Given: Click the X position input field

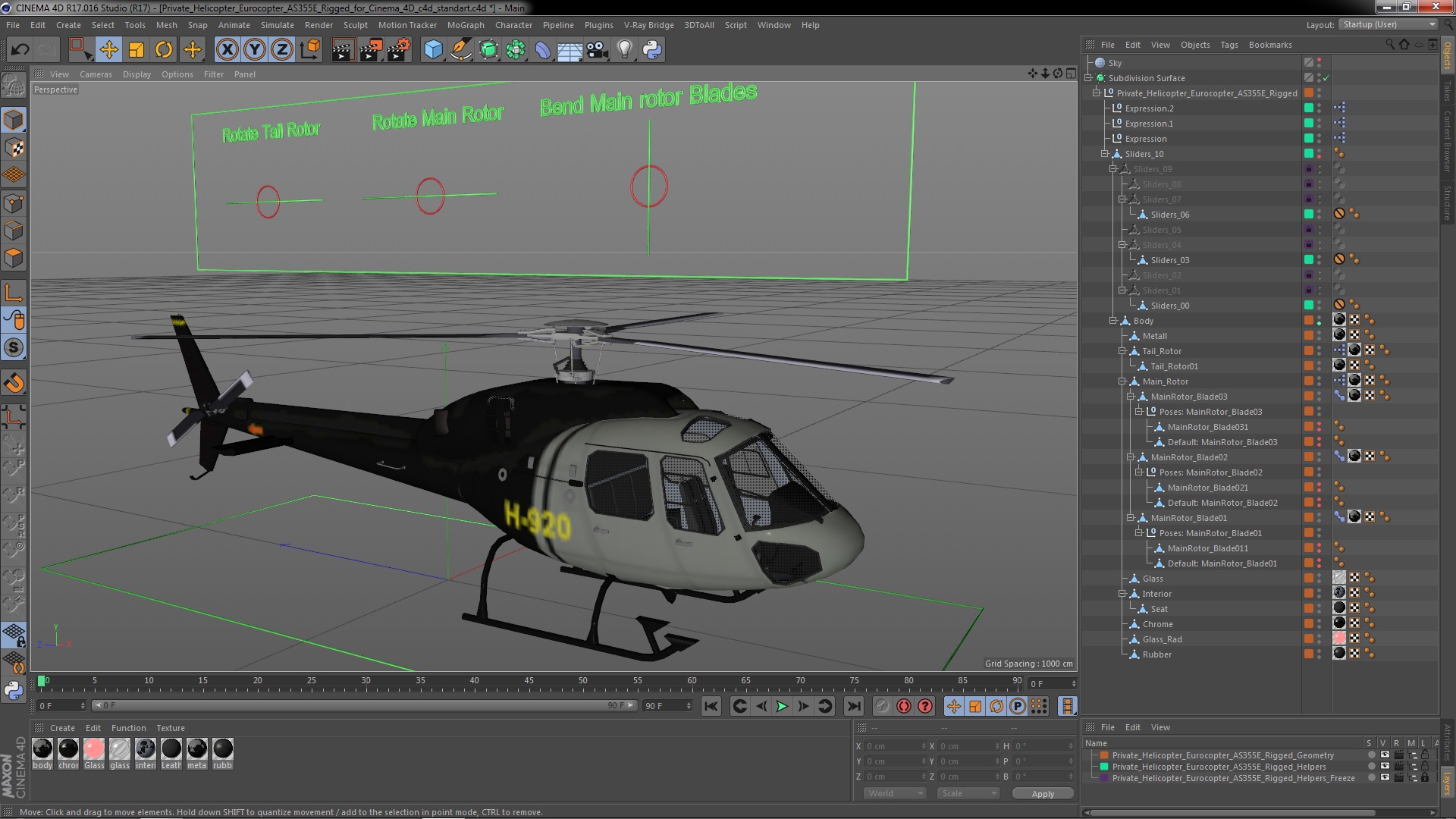Looking at the screenshot, I should click(895, 746).
